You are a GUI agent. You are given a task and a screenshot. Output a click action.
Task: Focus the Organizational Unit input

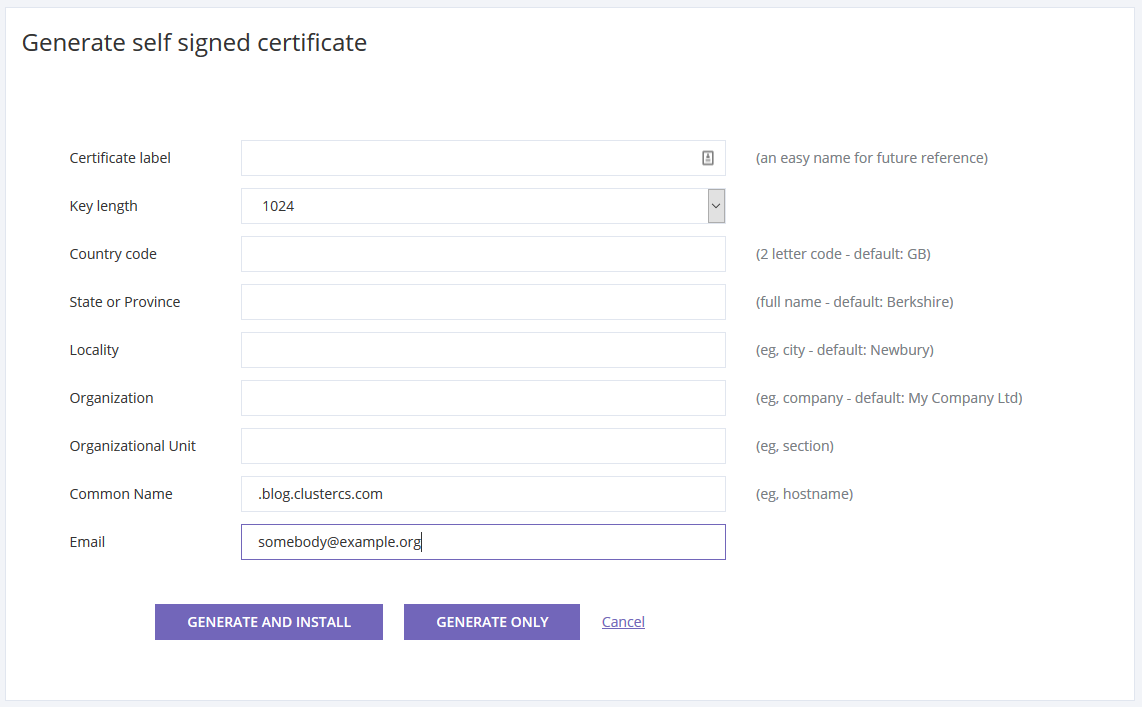pos(483,446)
